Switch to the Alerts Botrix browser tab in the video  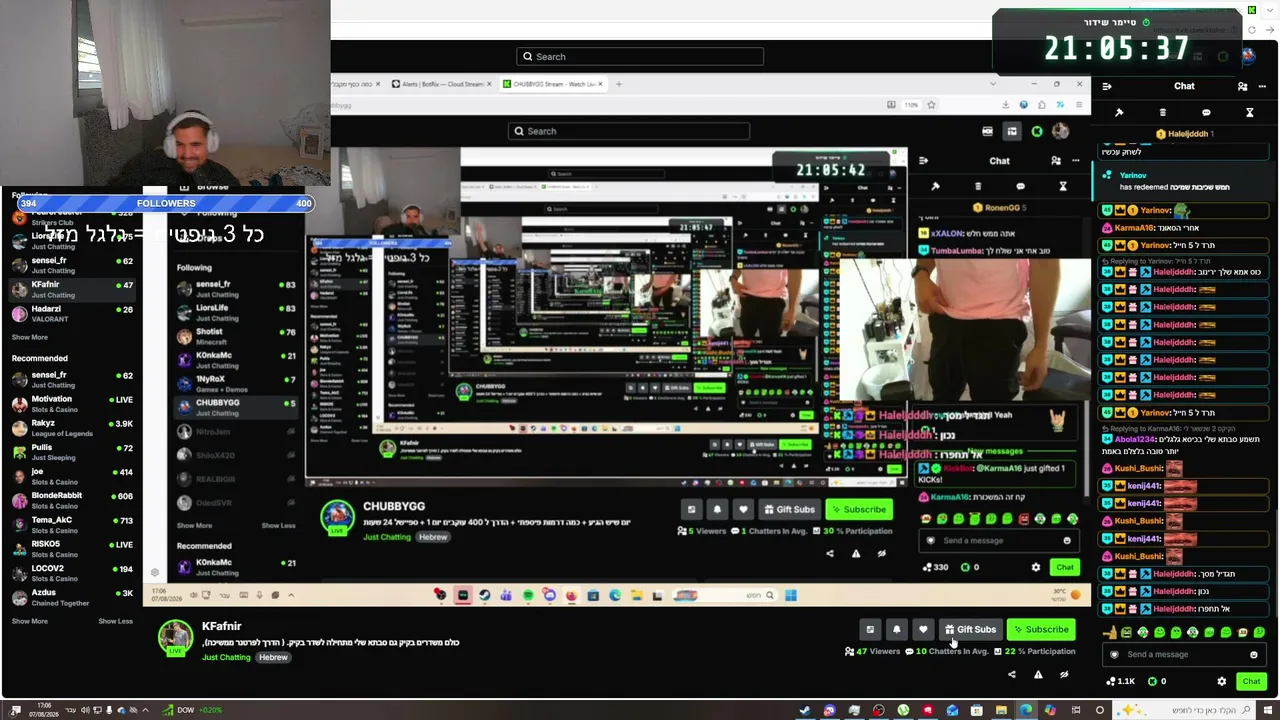point(440,85)
